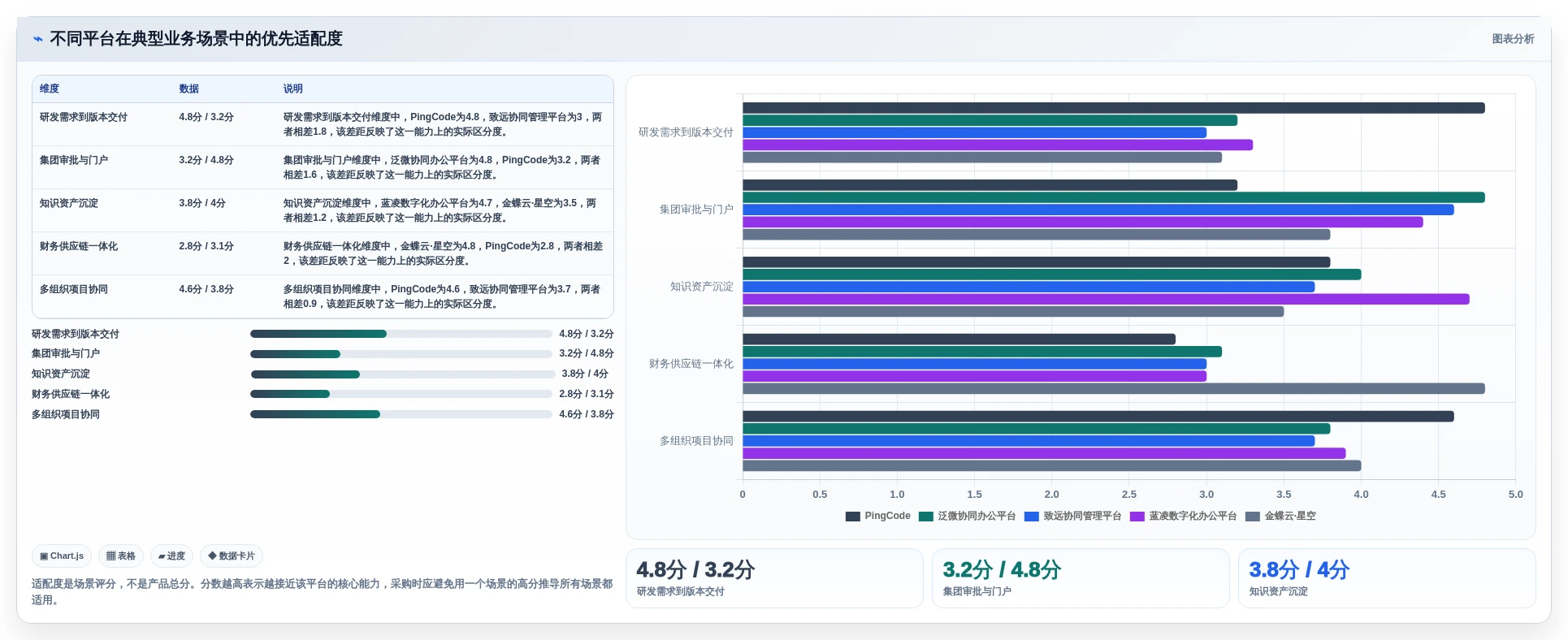Screen dimensions: 1568x640
Task: Click 财务供应链一体化 label in progress list
Action: pos(71,395)
